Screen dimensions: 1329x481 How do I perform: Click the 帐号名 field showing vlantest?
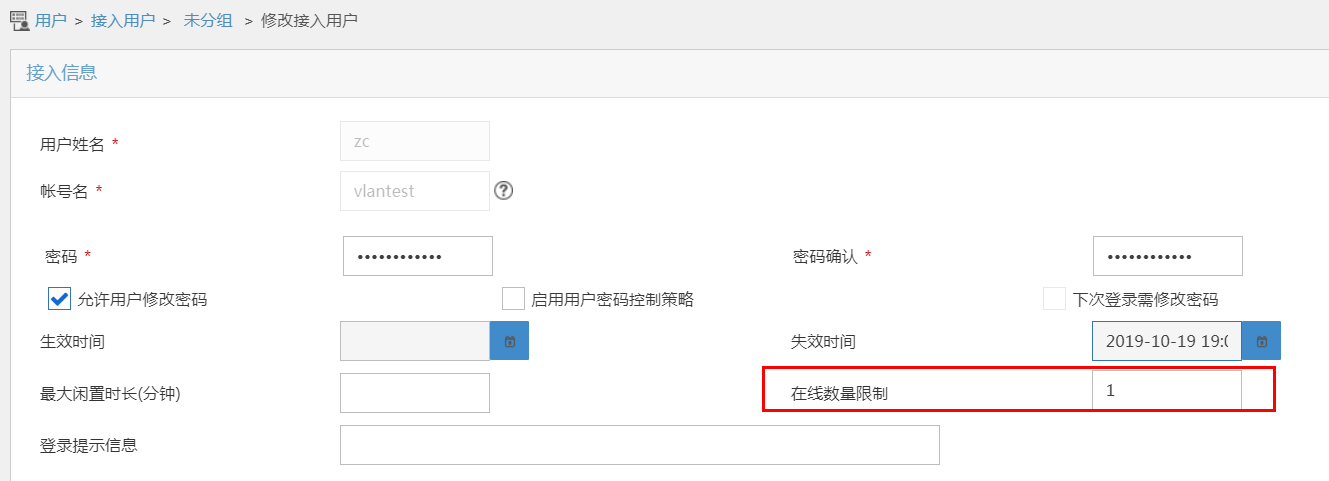415,191
